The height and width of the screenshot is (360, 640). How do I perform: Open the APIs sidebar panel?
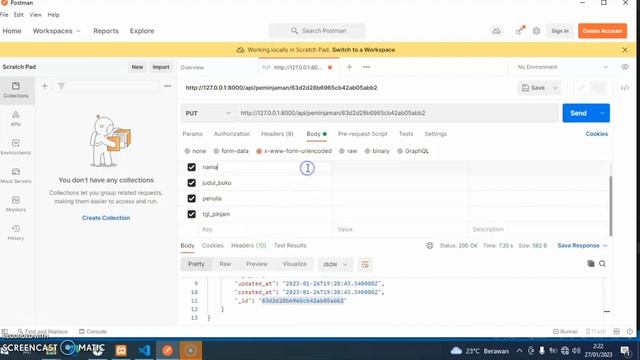pos(16,118)
